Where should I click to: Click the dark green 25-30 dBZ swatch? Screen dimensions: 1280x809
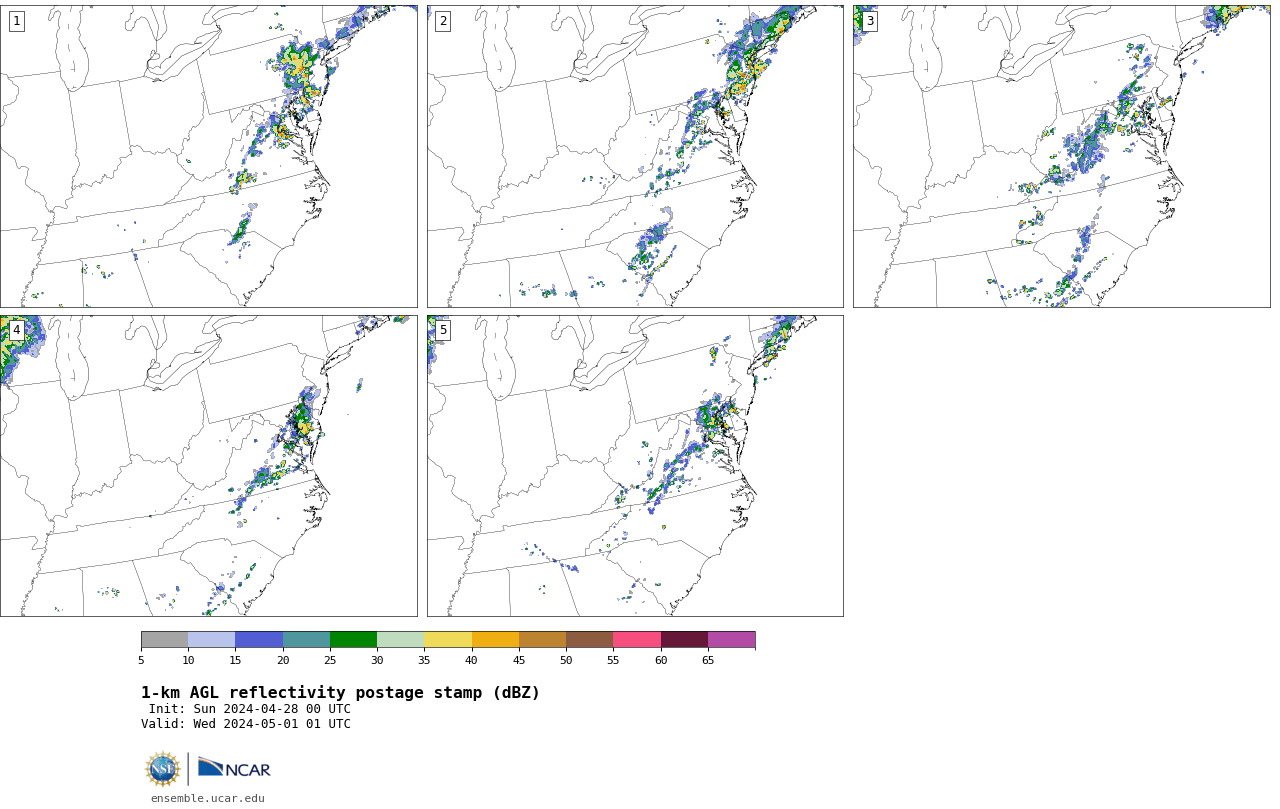click(353, 640)
